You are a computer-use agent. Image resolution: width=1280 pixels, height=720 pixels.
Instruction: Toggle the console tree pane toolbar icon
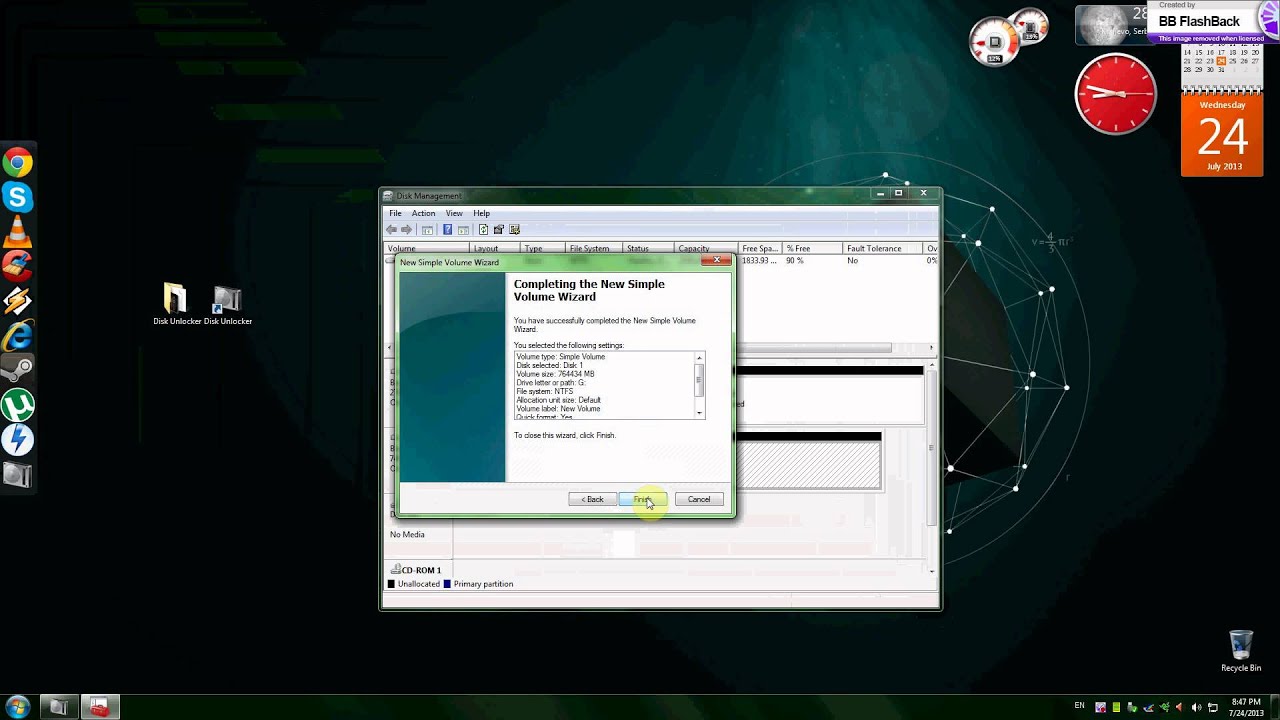click(427, 230)
